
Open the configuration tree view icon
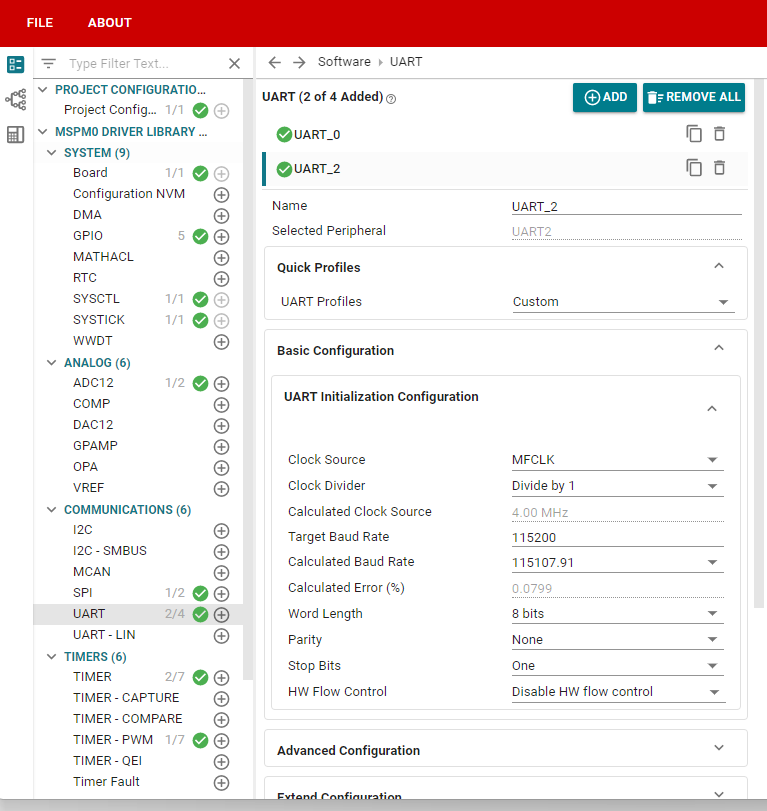point(16,65)
